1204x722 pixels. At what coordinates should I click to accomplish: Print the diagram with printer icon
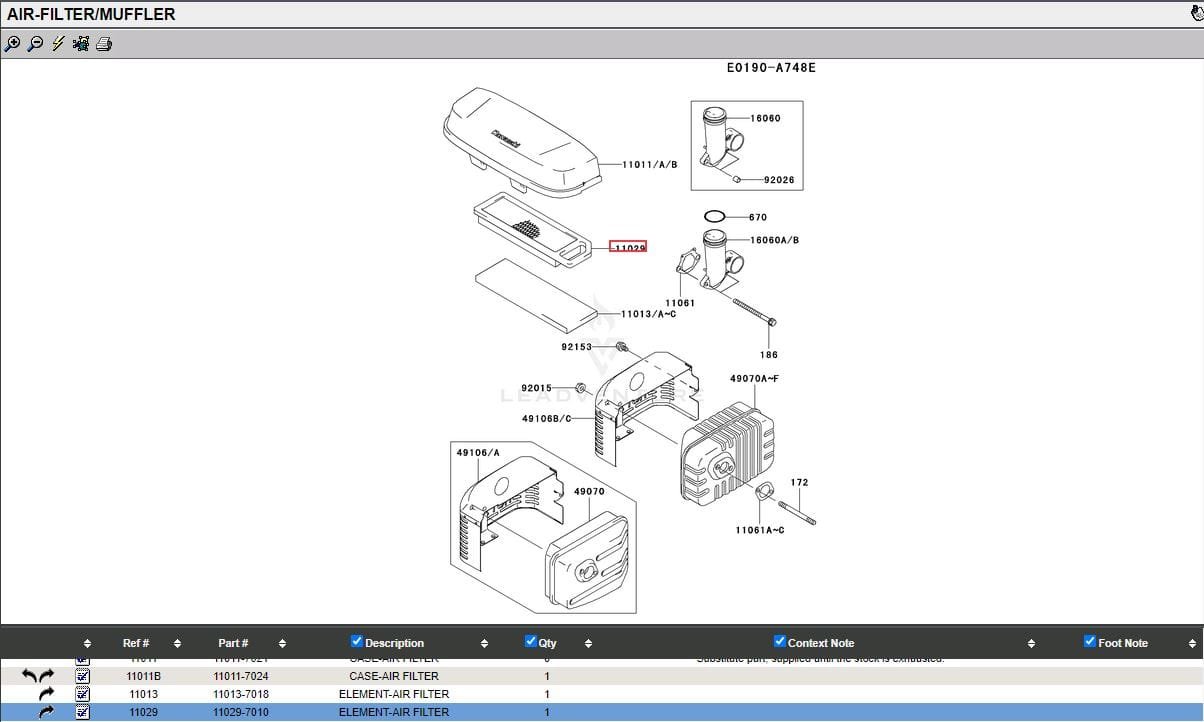pyautogui.click(x=105, y=44)
